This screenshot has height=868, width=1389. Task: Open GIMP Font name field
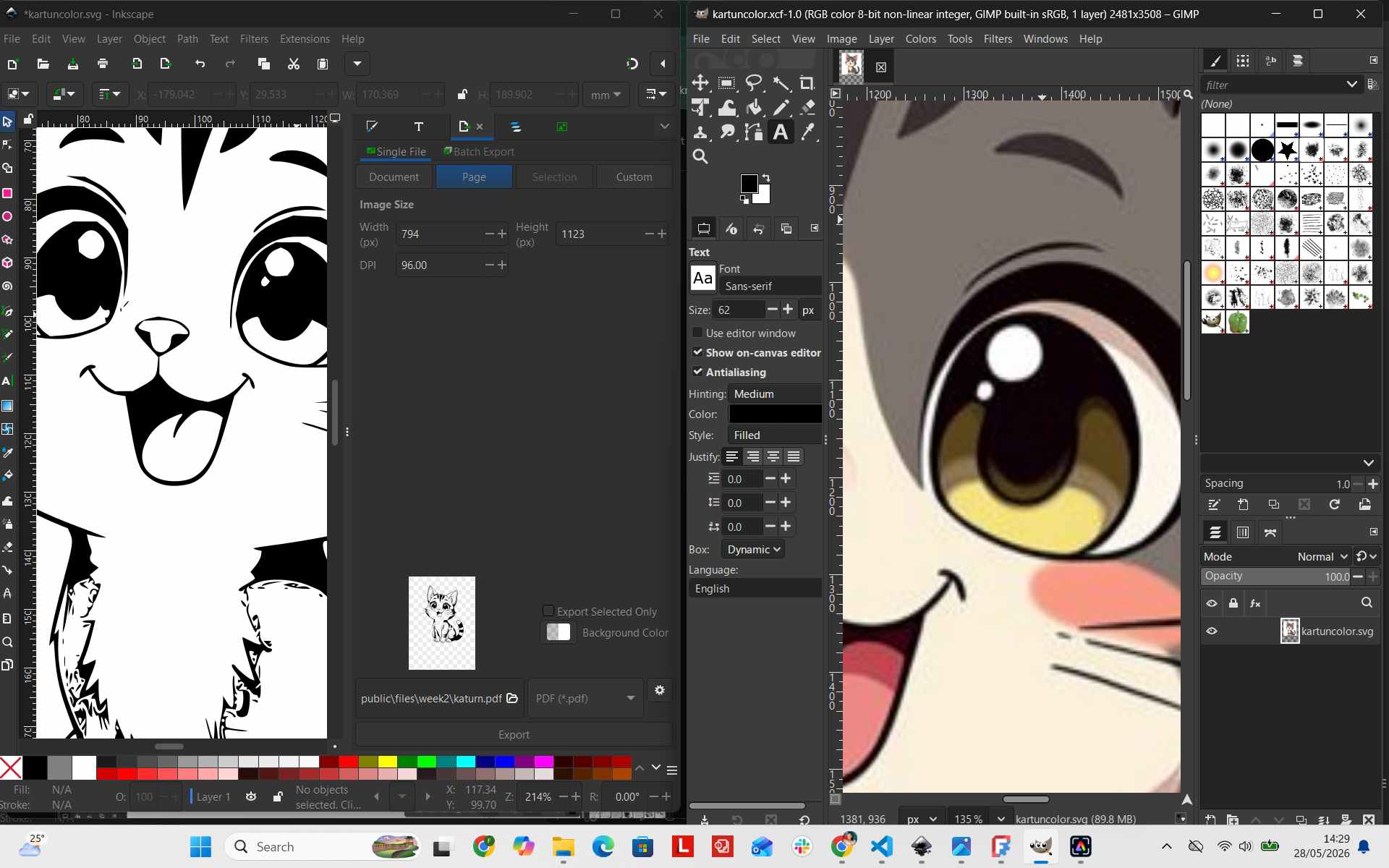(770, 286)
